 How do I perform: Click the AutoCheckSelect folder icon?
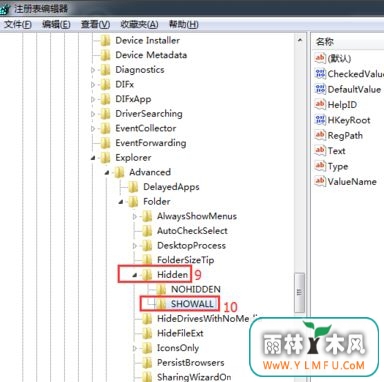(147, 231)
